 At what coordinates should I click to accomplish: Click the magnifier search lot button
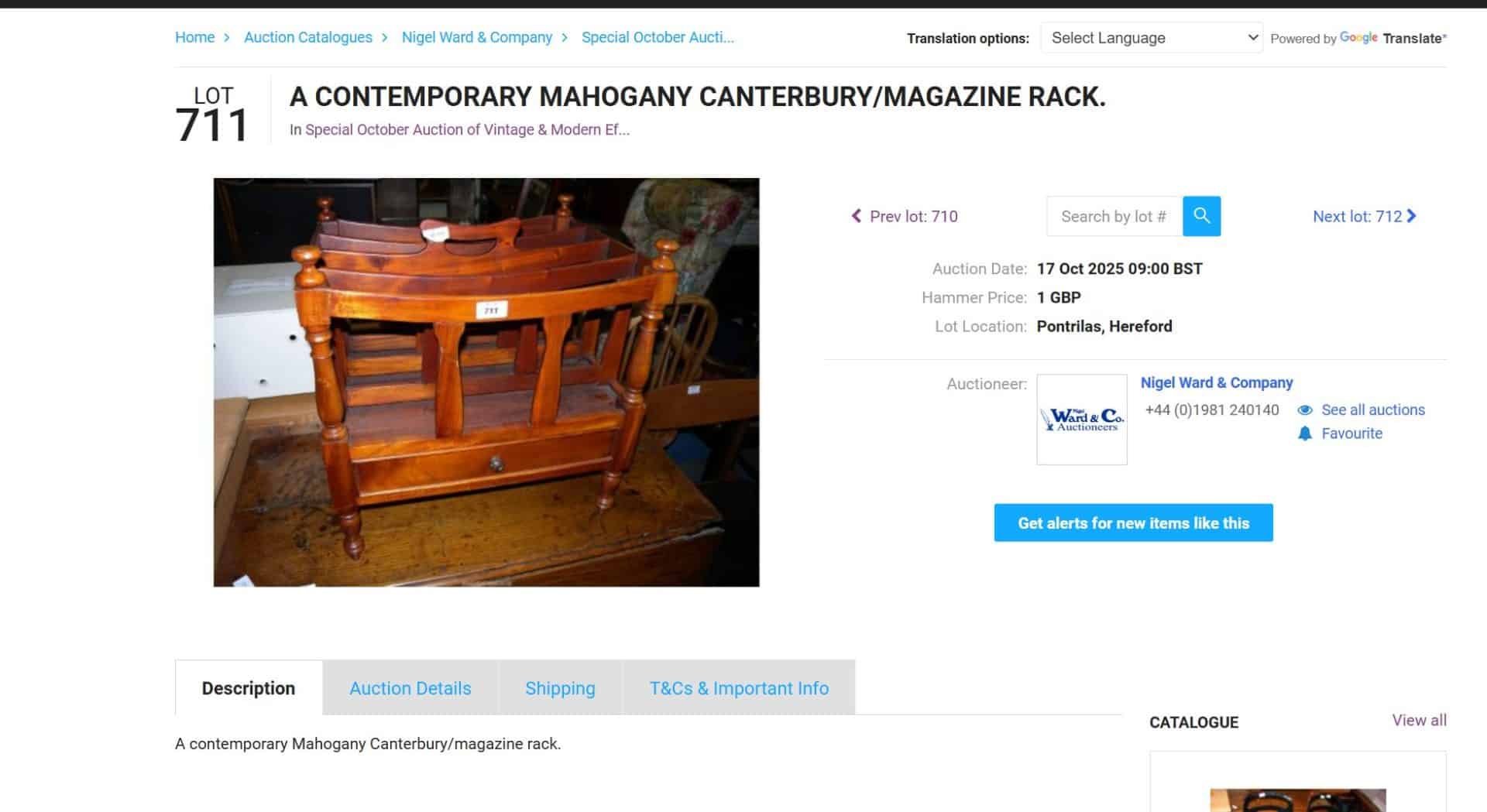tap(1201, 216)
